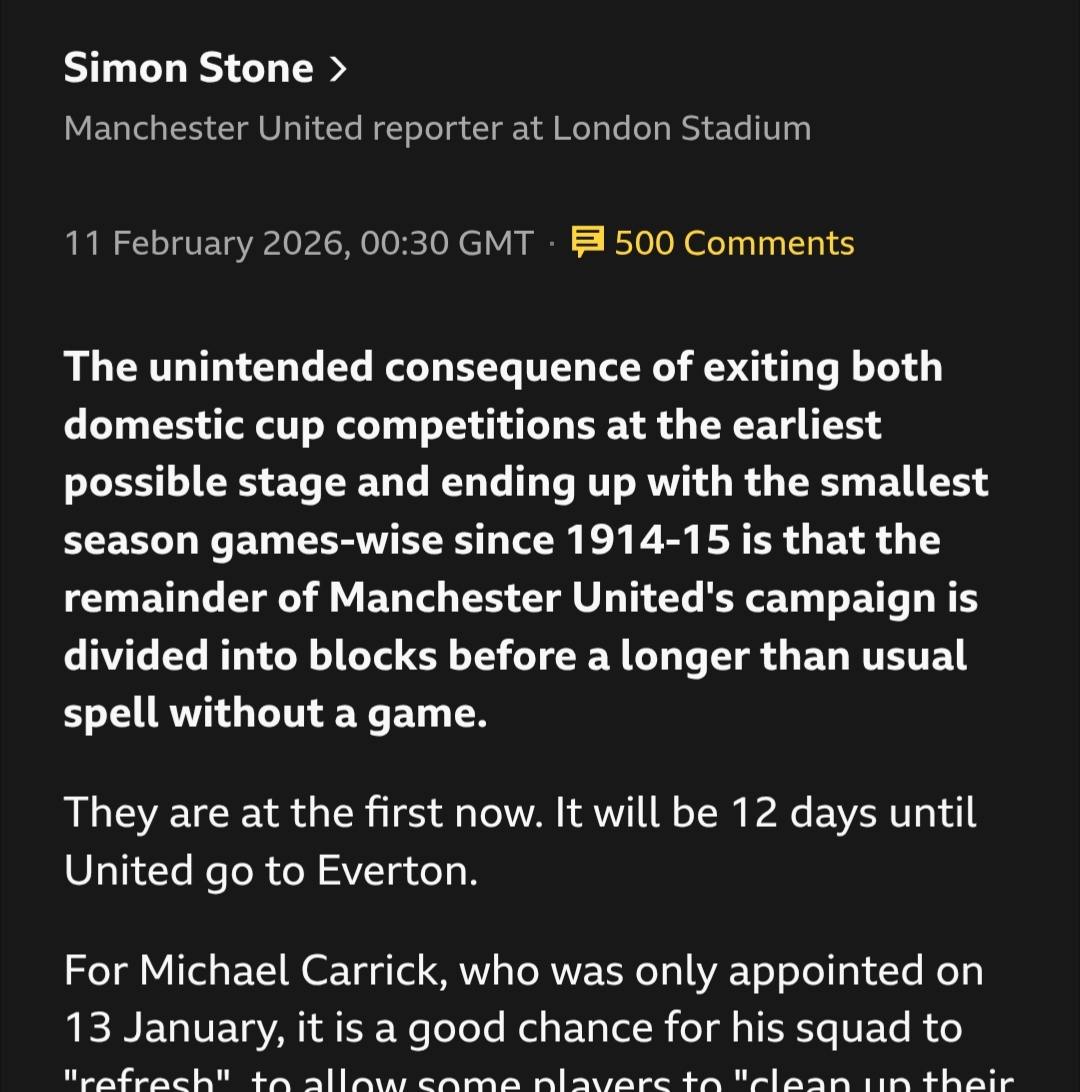Tap the comments speech bubble icon
Screen dimensions: 1080x1092
[x=587, y=242]
